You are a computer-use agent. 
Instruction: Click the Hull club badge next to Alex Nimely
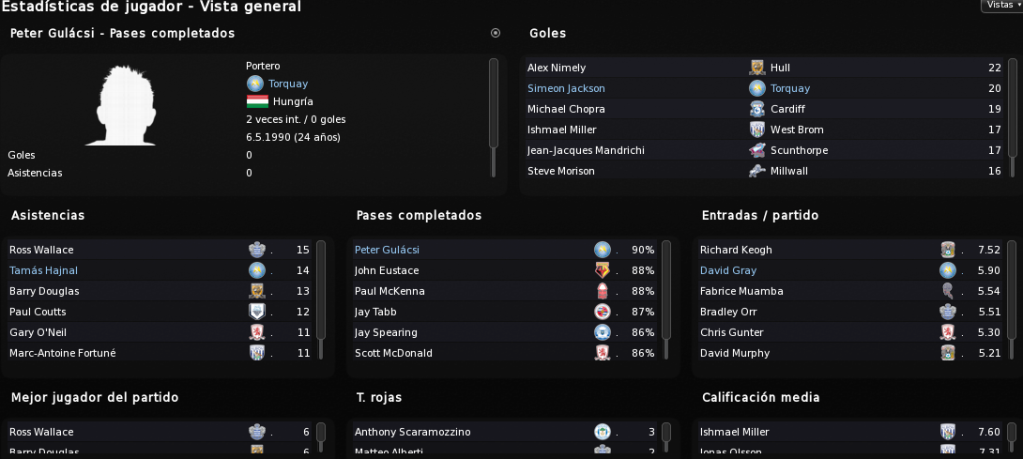pos(757,67)
